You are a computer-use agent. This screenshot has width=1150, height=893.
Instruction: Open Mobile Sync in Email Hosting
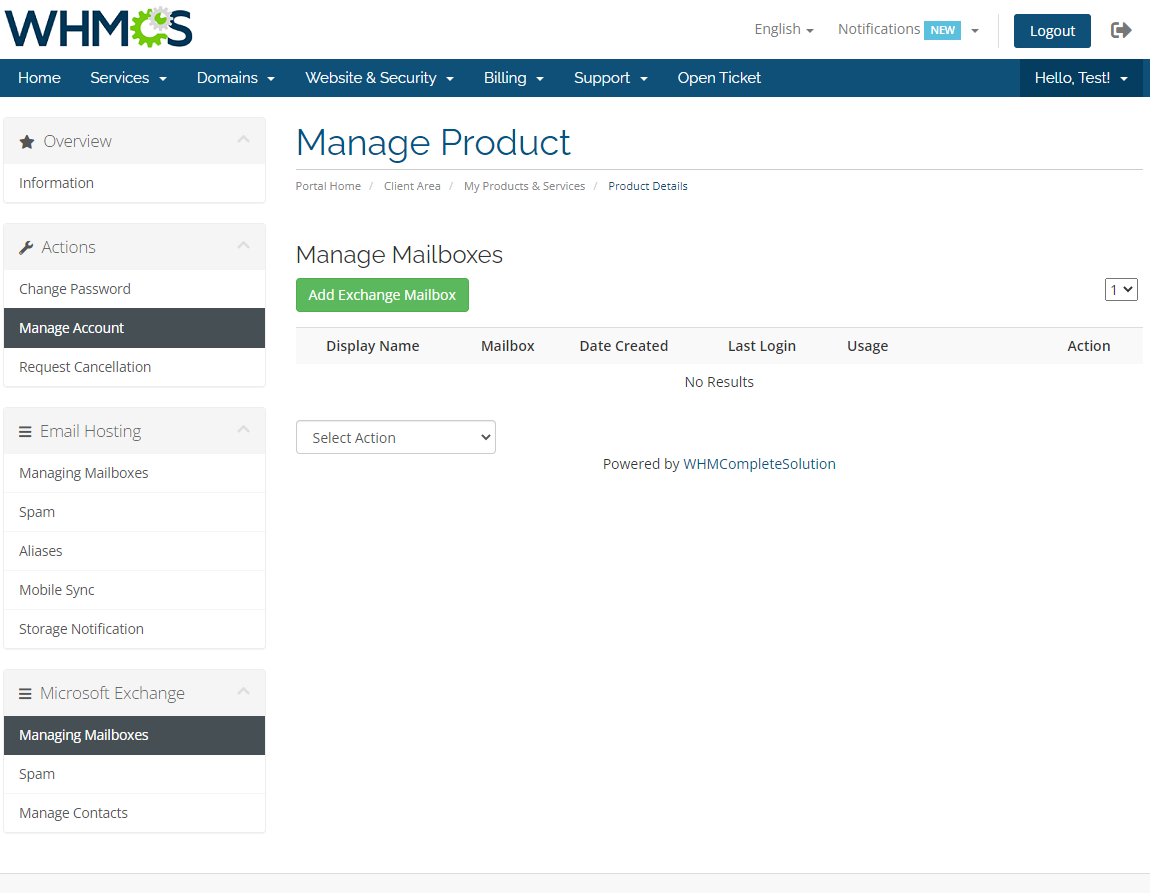pos(134,589)
